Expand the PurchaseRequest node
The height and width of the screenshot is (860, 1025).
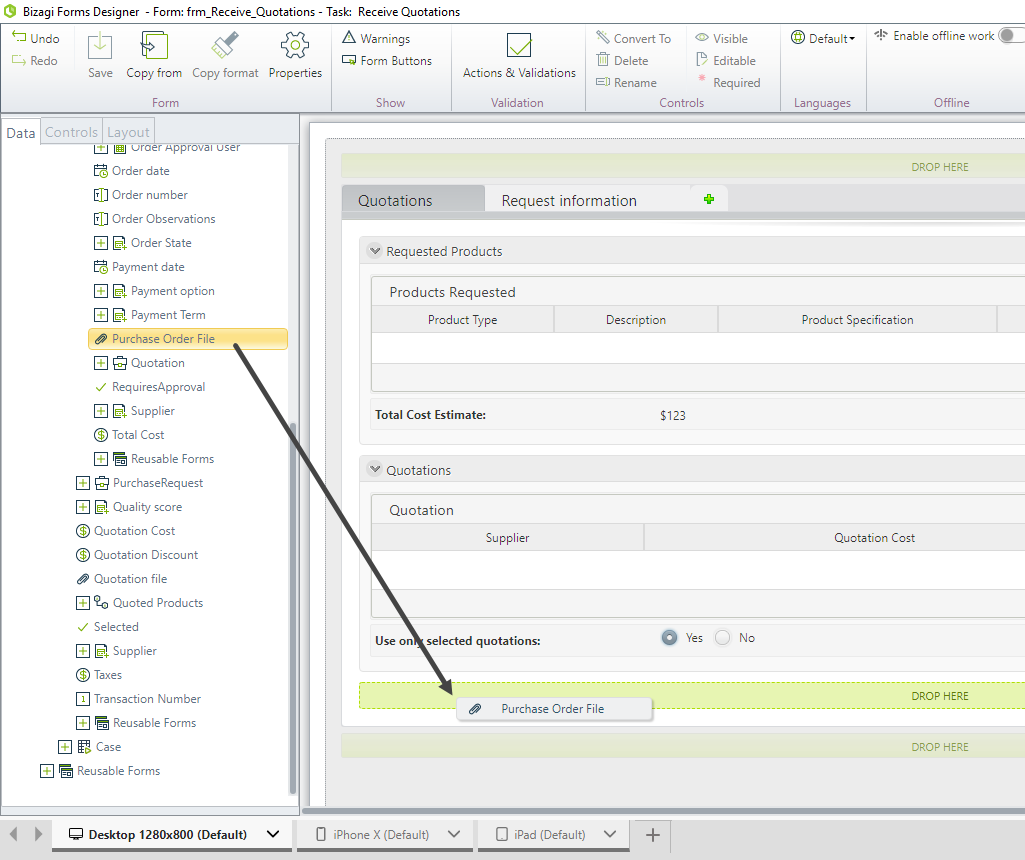click(82, 483)
